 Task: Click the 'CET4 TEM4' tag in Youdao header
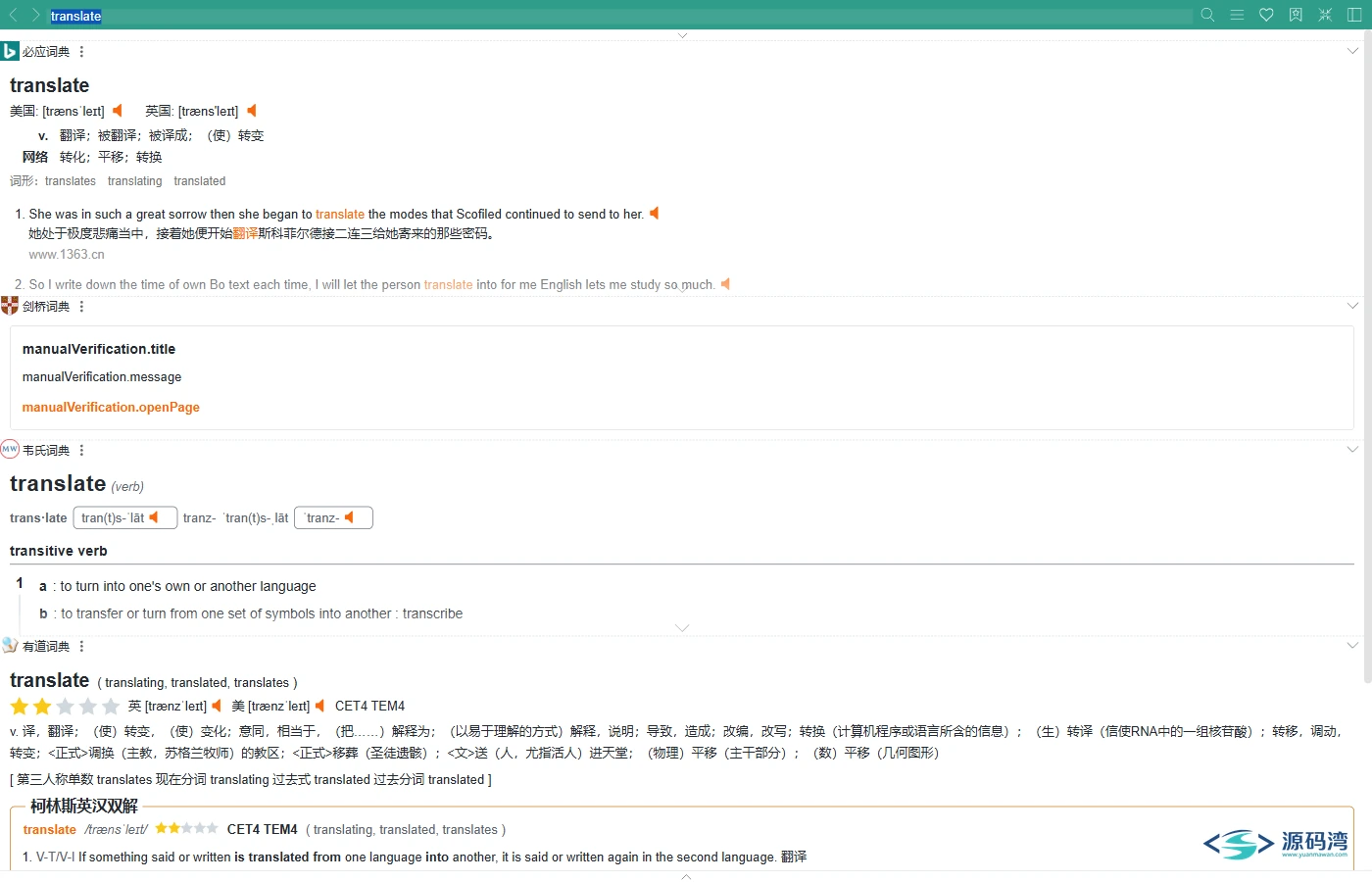369,706
